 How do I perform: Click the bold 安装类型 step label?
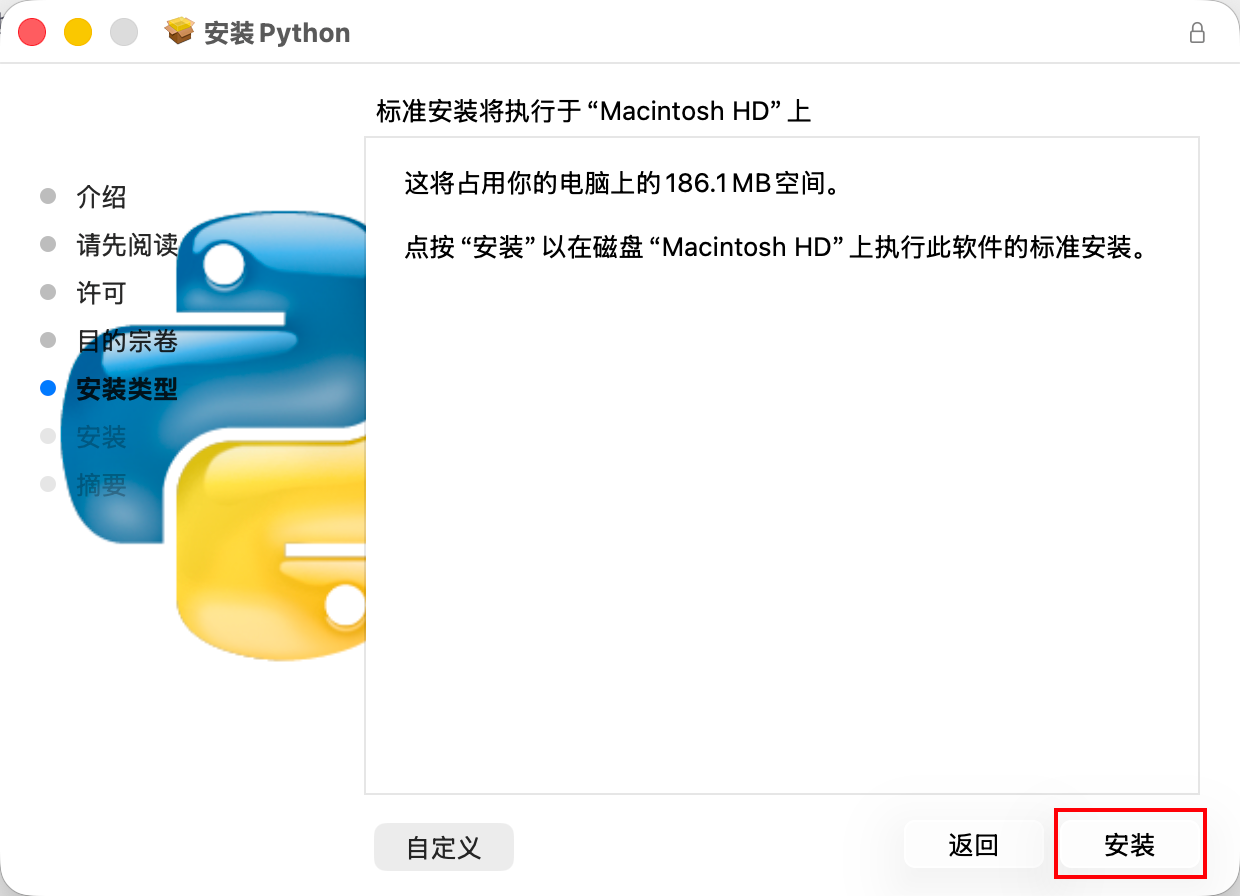click(x=128, y=389)
